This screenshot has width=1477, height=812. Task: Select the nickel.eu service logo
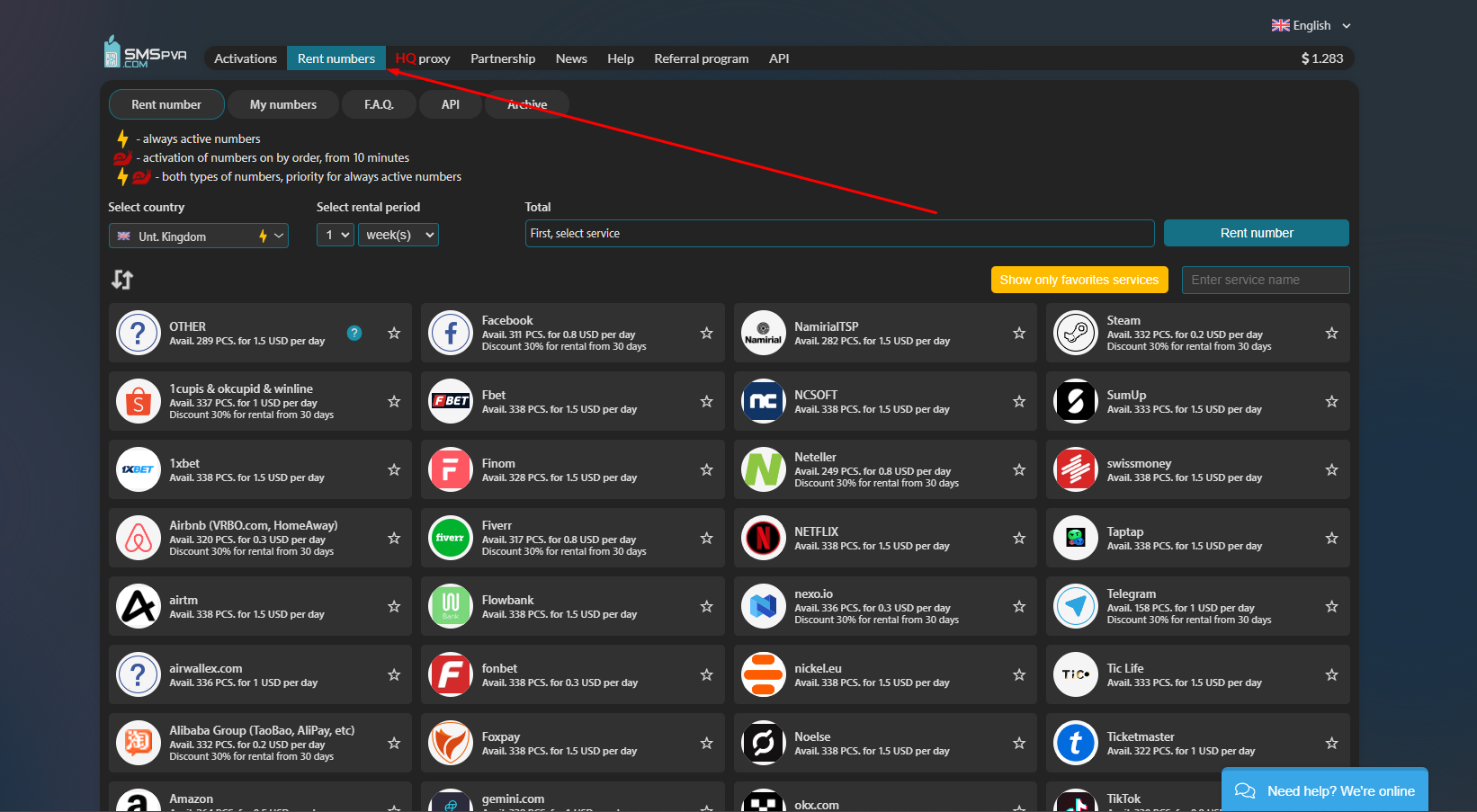[x=763, y=674]
